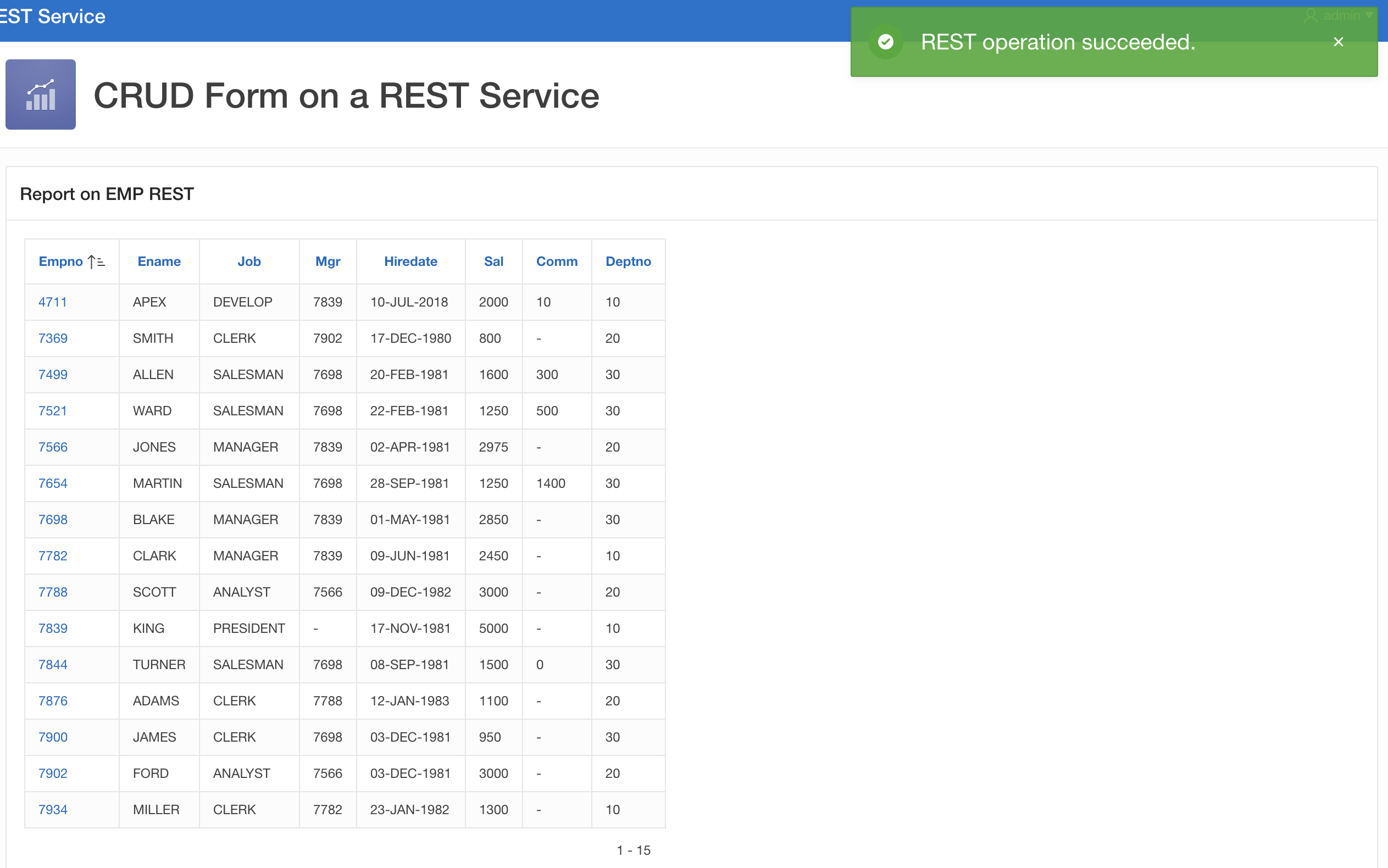Screen dimensions: 1388x868
Task: Click the Deptno column header
Action: (x=628, y=262)
